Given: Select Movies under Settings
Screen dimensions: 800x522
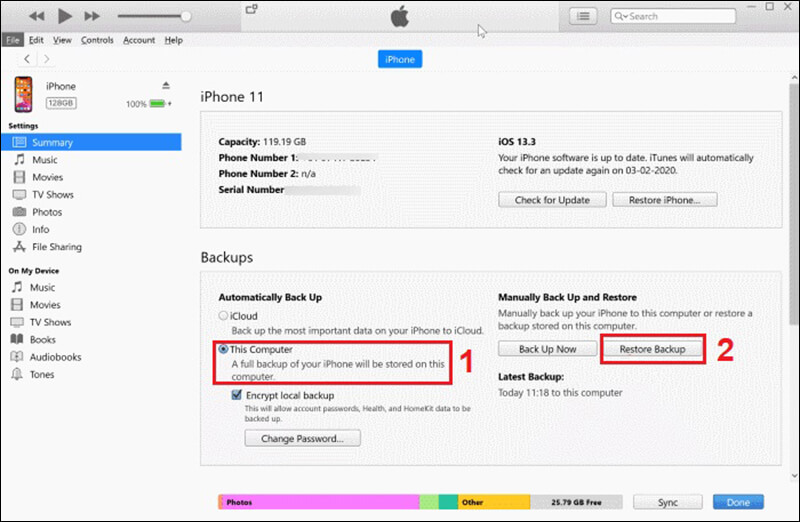Looking at the screenshot, I should tap(47, 177).
